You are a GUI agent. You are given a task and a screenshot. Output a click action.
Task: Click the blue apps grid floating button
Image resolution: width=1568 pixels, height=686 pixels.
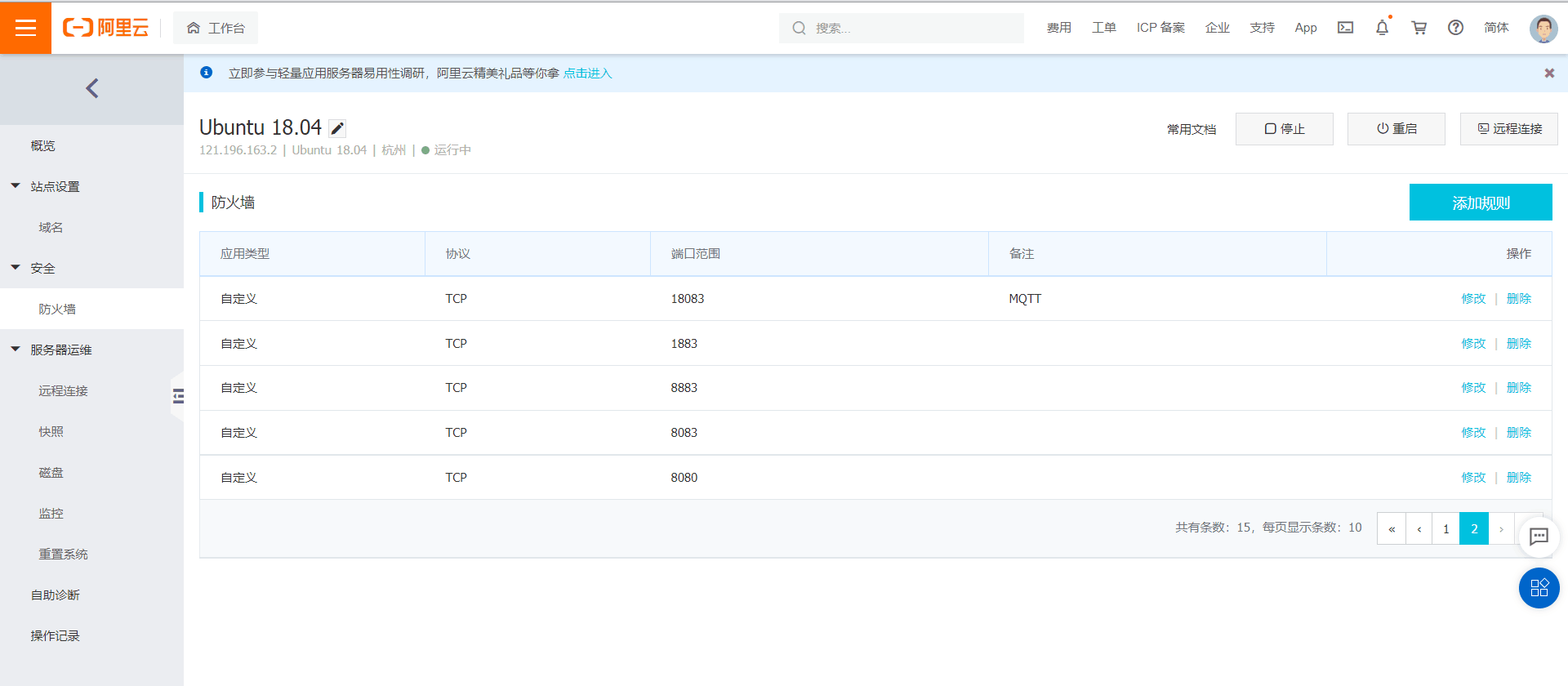pos(1539,588)
